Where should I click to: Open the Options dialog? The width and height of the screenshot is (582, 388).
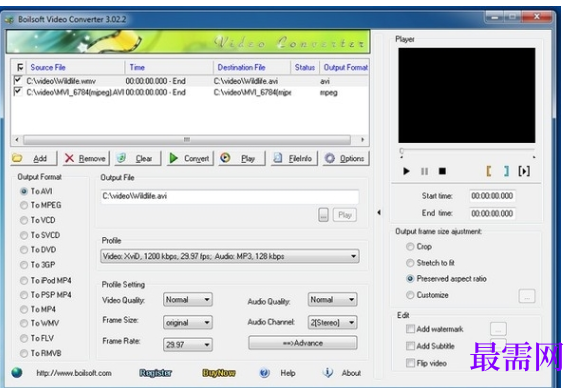pos(346,159)
